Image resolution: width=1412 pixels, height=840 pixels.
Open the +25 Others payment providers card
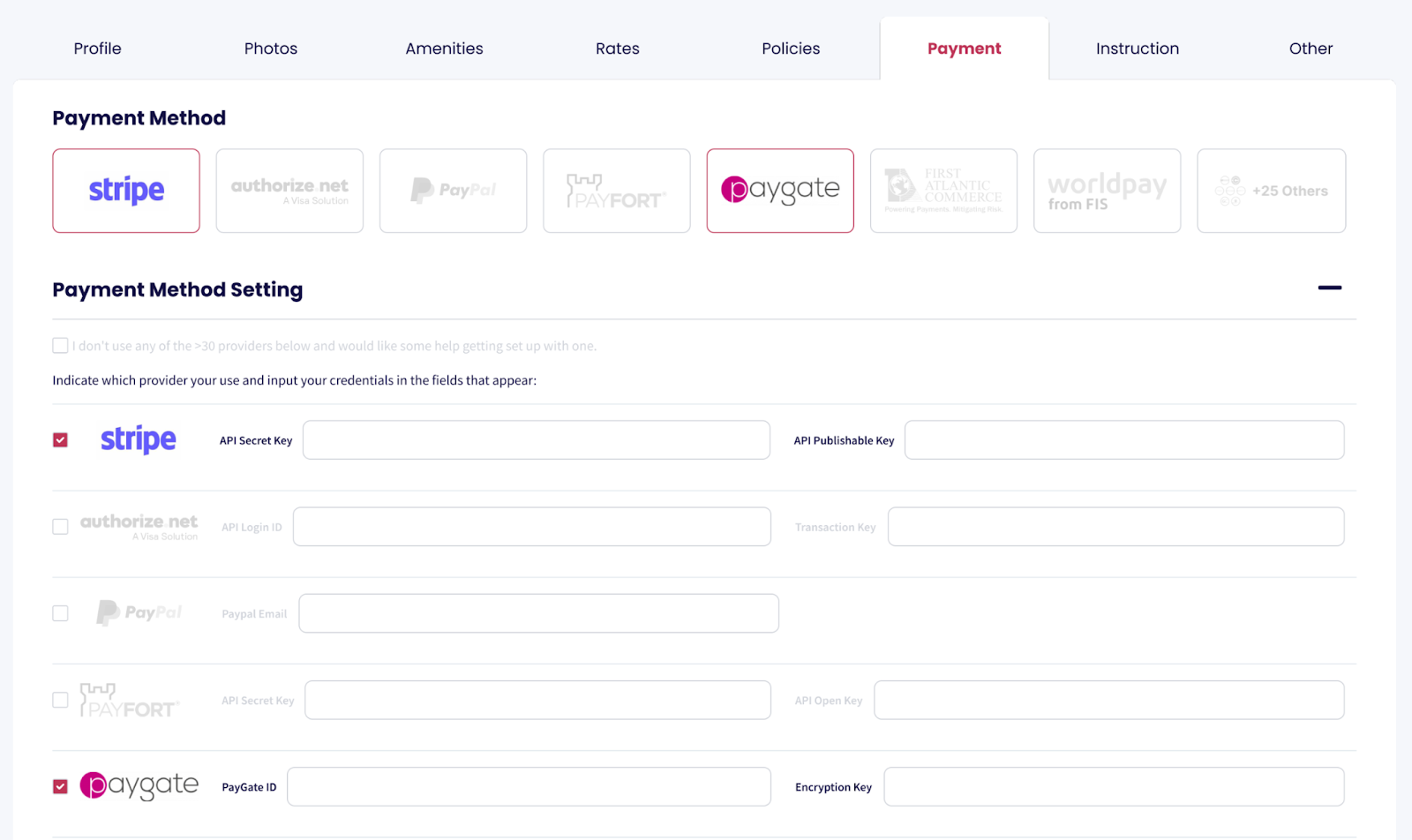pos(1272,191)
